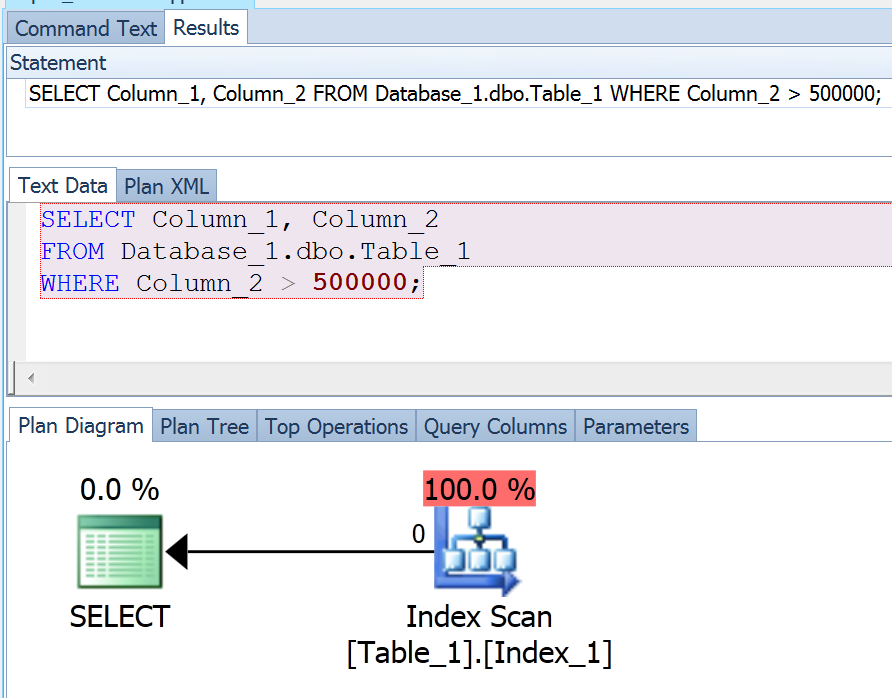This screenshot has width=892, height=698.
Task: Click the red 100.0 % cost label
Action: [479, 490]
